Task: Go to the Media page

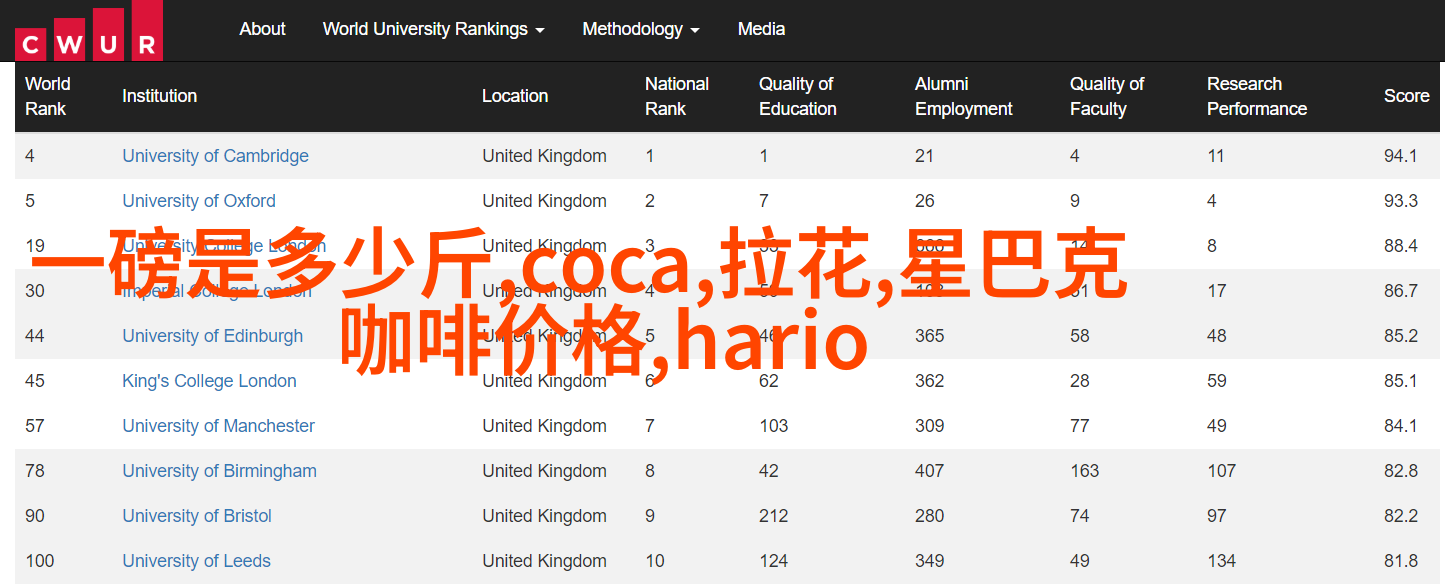Action: [761, 29]
